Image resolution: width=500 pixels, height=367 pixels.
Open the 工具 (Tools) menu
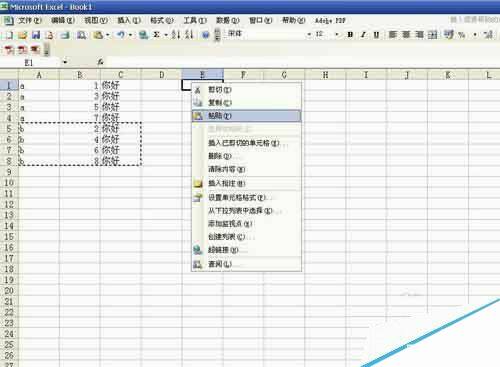(195, 21)
